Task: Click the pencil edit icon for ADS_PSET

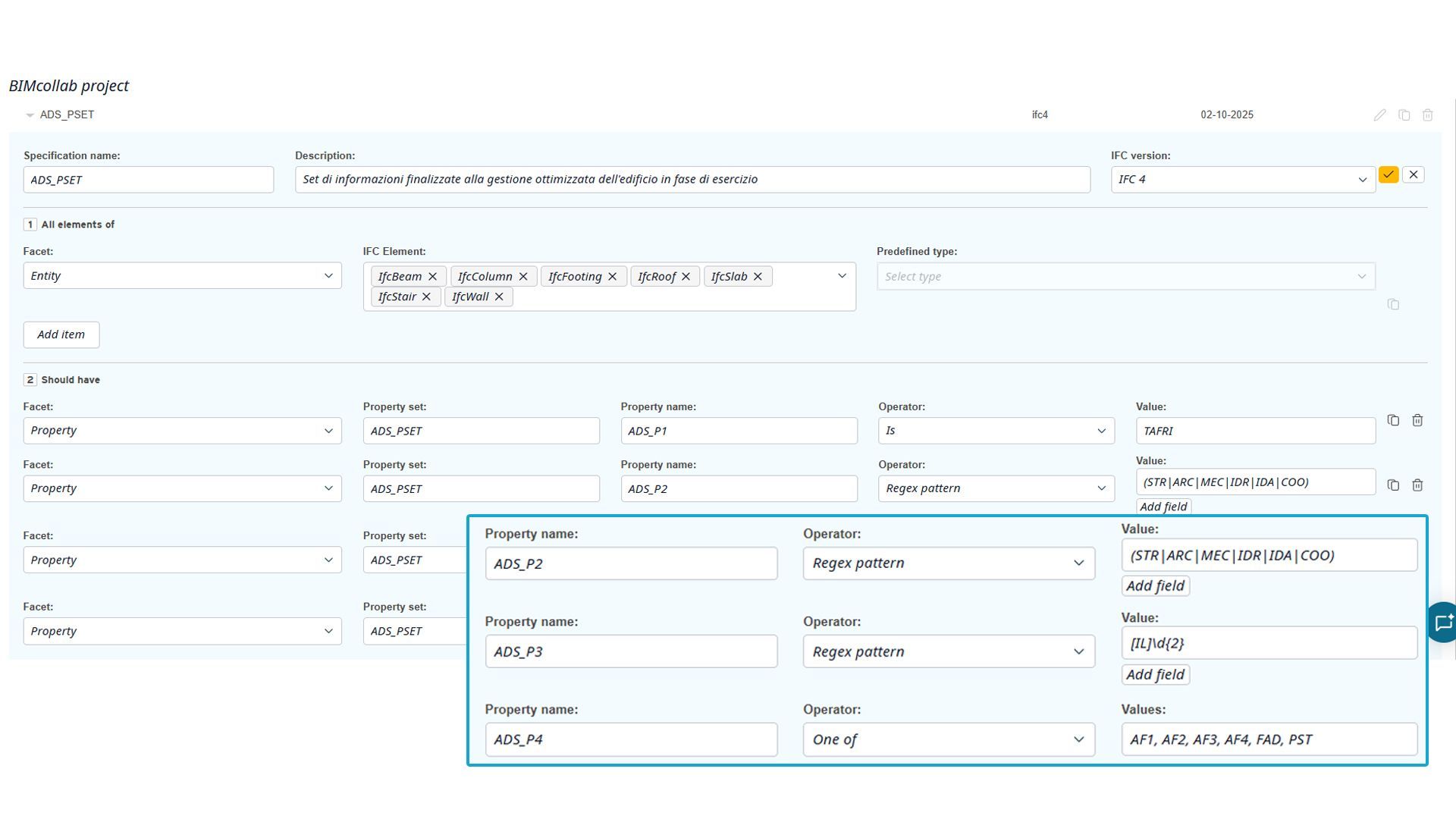Action: point(1379,115)
